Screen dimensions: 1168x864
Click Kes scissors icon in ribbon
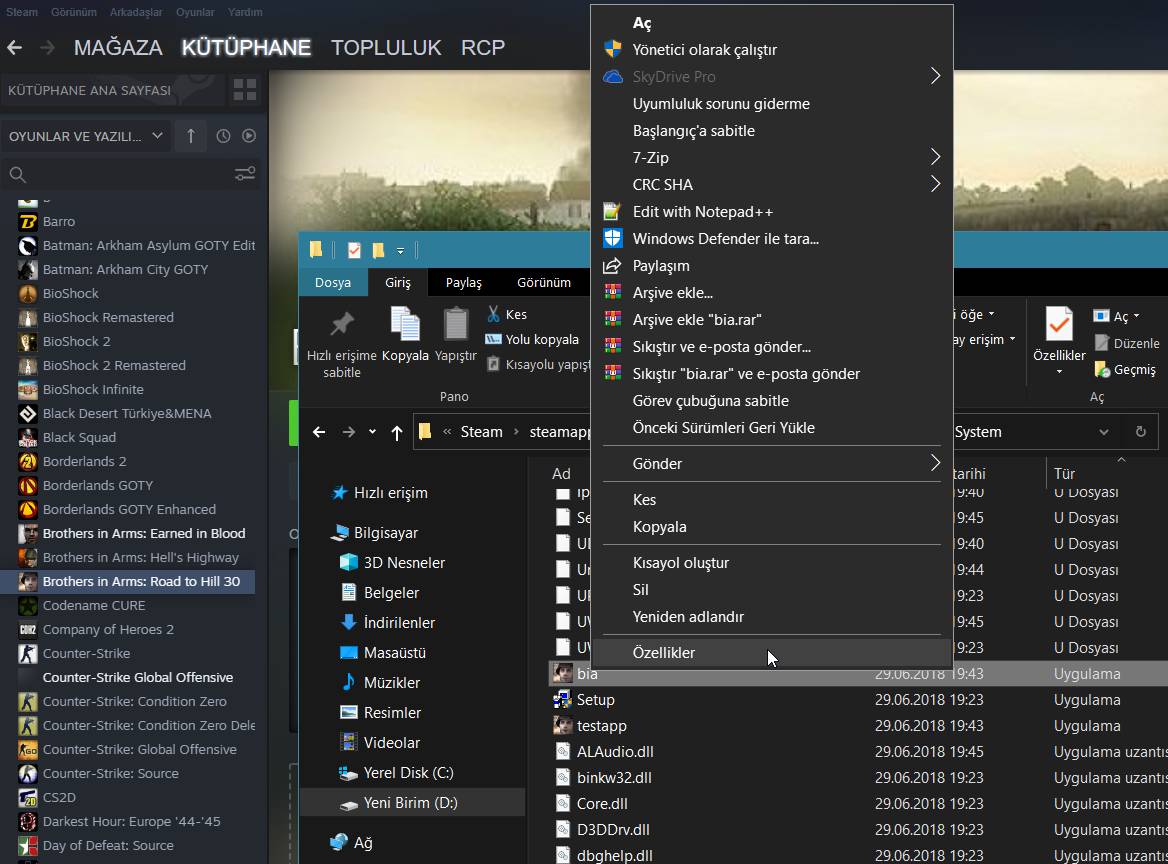pos(493,314)
